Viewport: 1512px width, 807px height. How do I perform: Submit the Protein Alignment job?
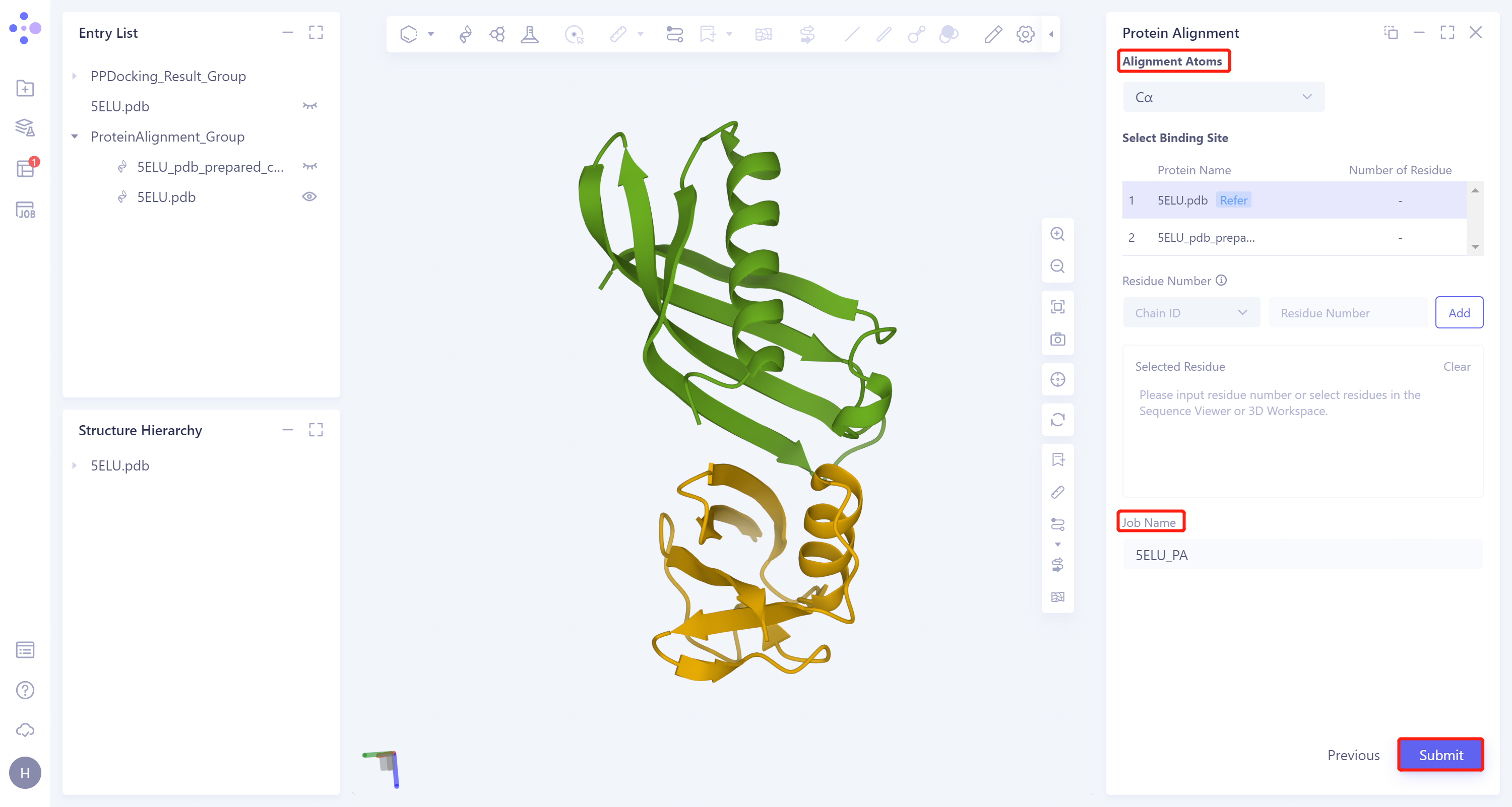point(1441,756)
